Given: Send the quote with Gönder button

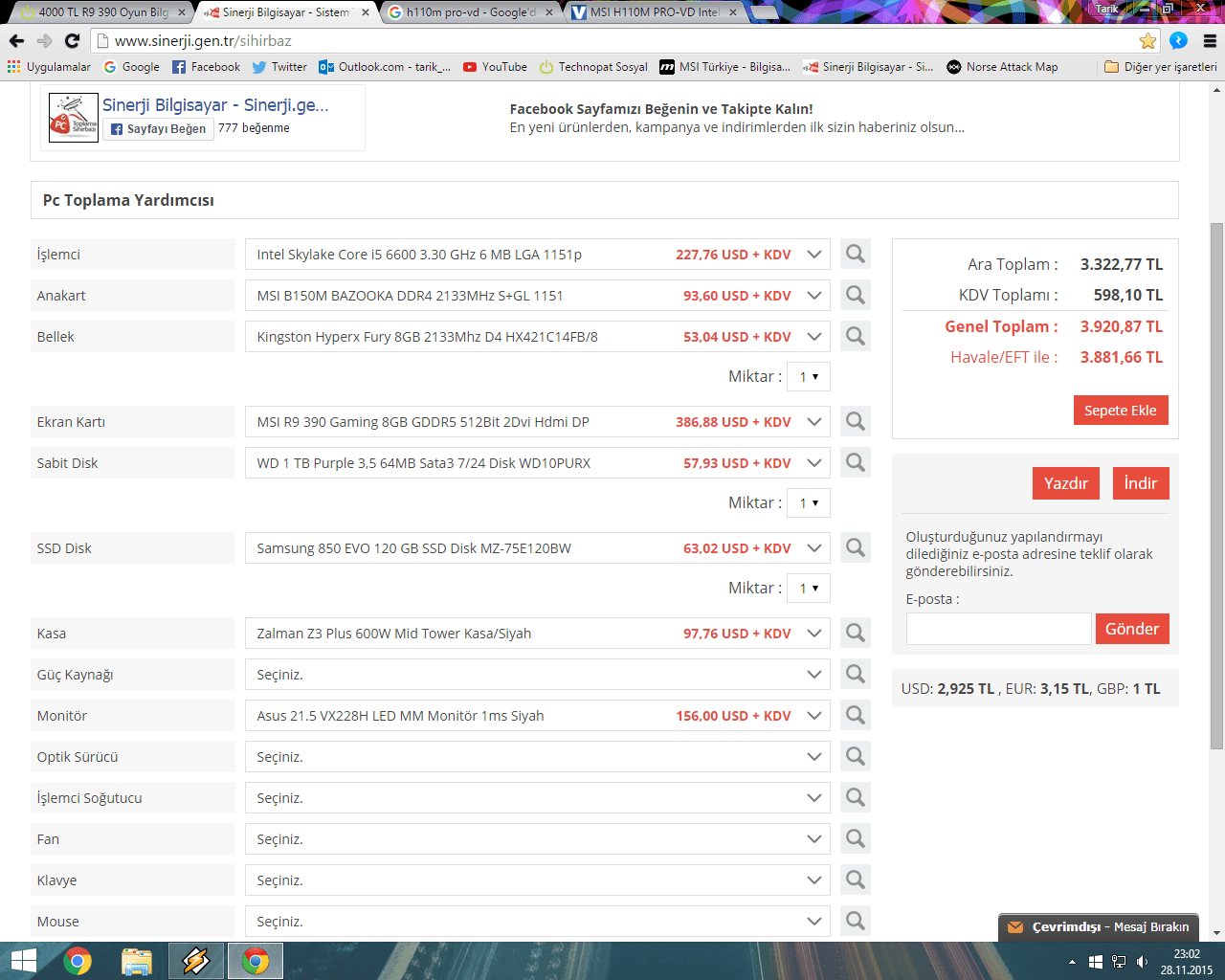Looking at the screenshot, I should 1132,629.
